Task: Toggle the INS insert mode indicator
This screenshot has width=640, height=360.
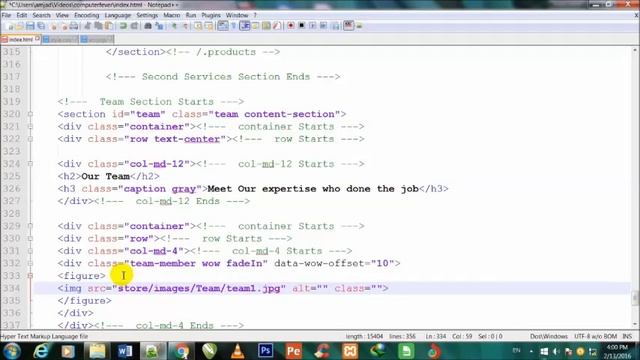Action: tap(627, 336)
